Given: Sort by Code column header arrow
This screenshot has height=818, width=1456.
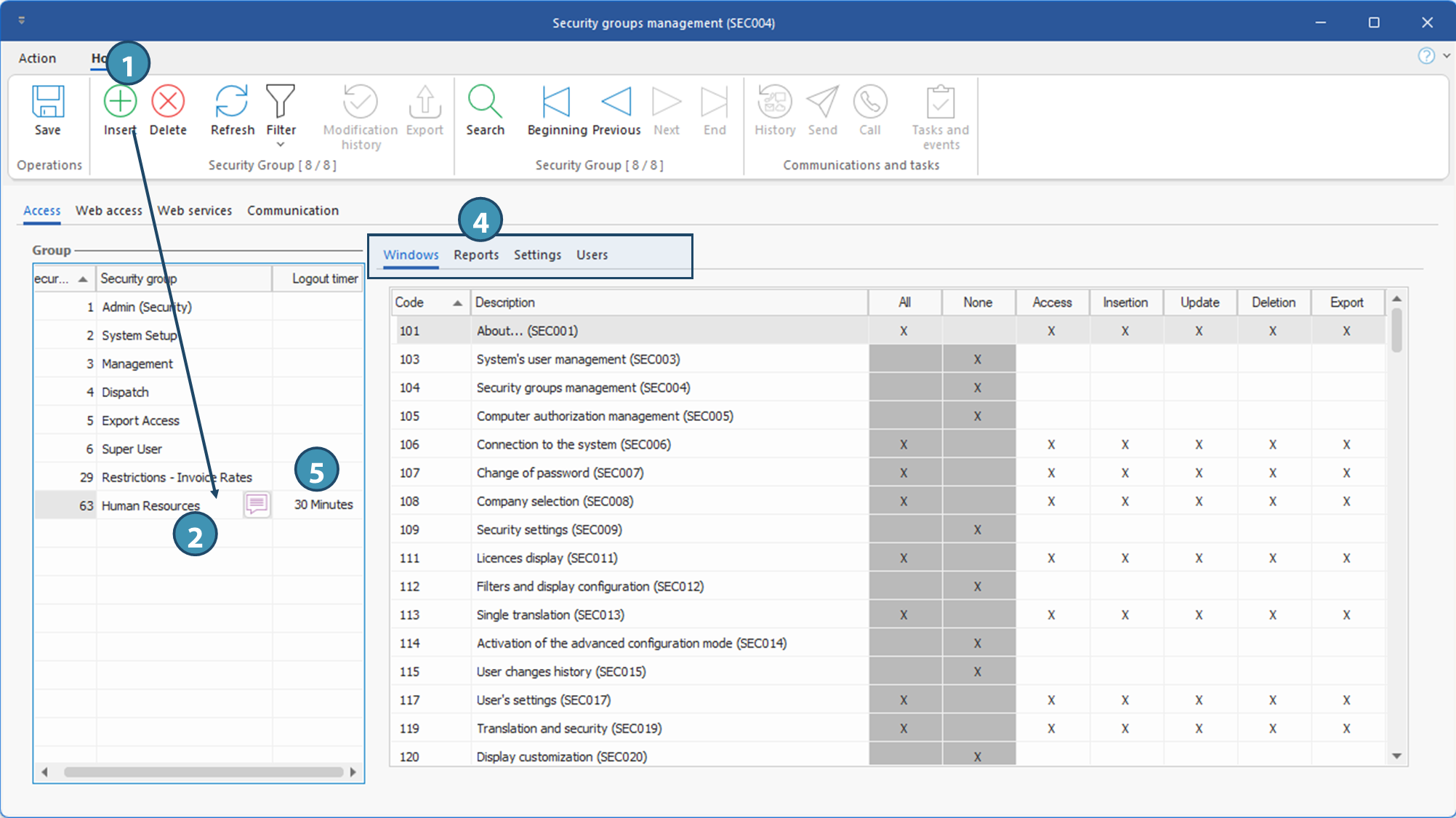Looking at the screenshot, I should [457, 303].
